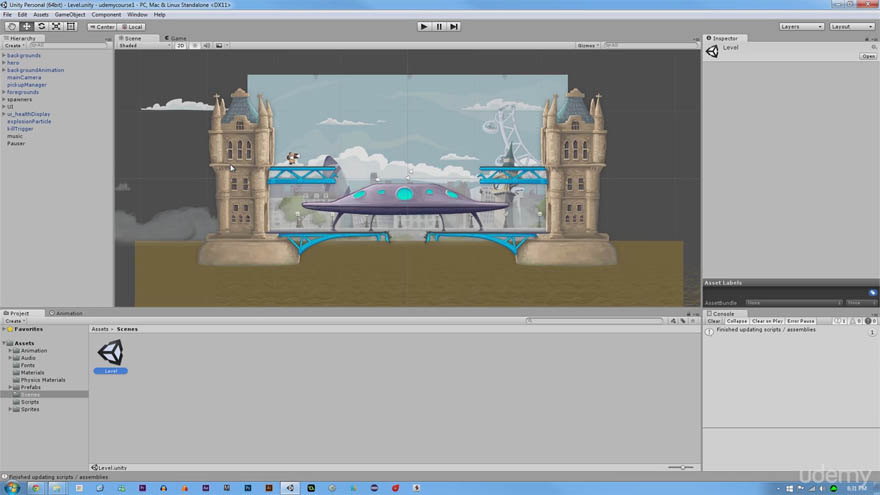Open the Windows Start button

tap(12, 488)
